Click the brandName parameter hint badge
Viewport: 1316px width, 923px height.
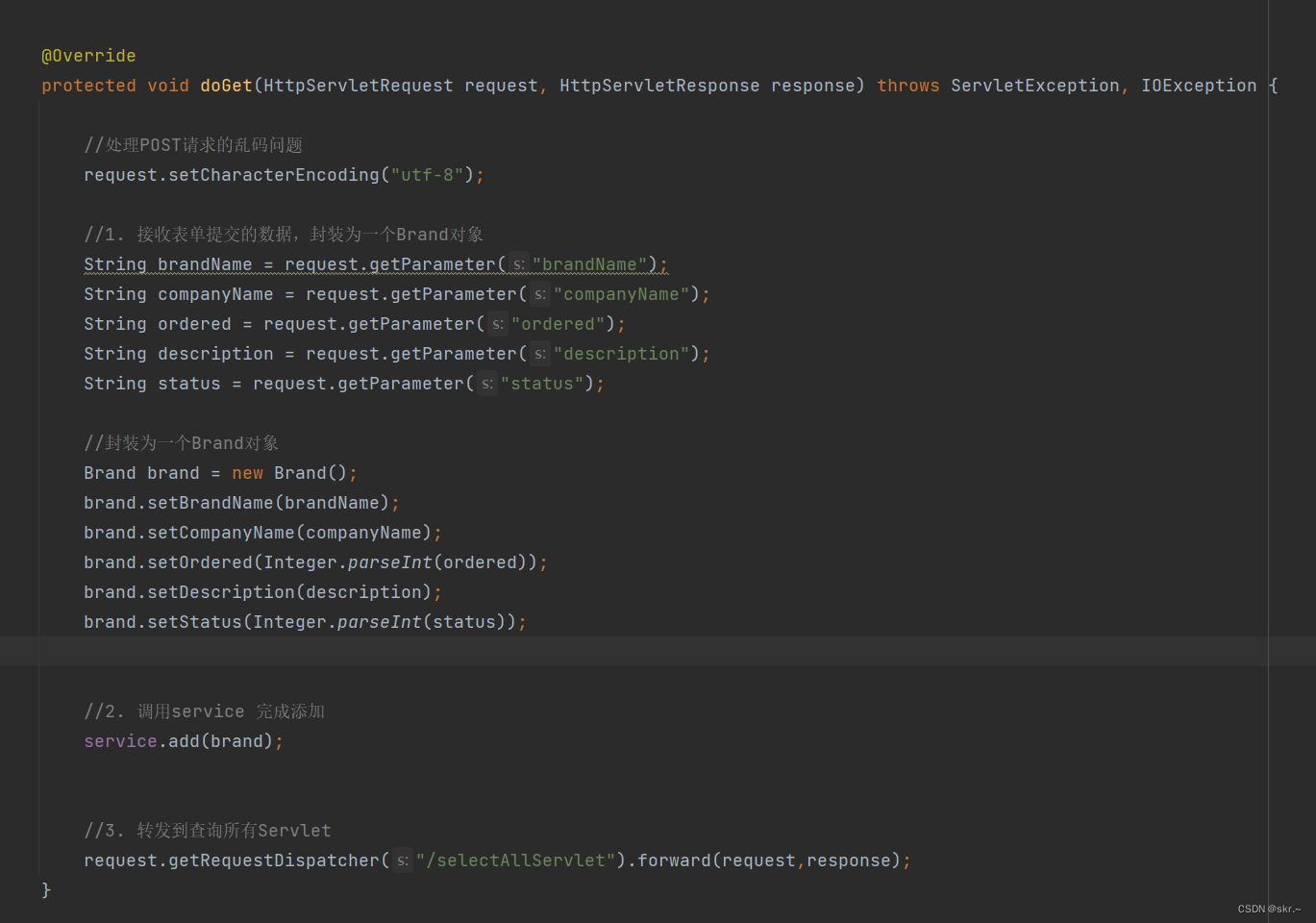[x=518, y=264]
